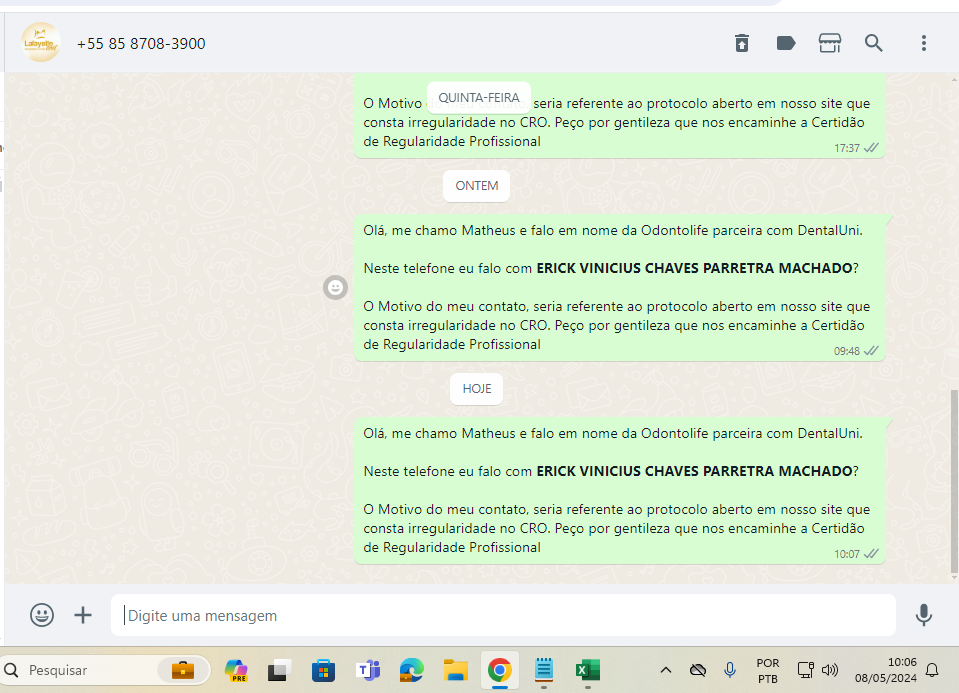Open Microsoft Store from taskbar
The height and width of the screenshot is (693, 959).
[x=323, y=670]
